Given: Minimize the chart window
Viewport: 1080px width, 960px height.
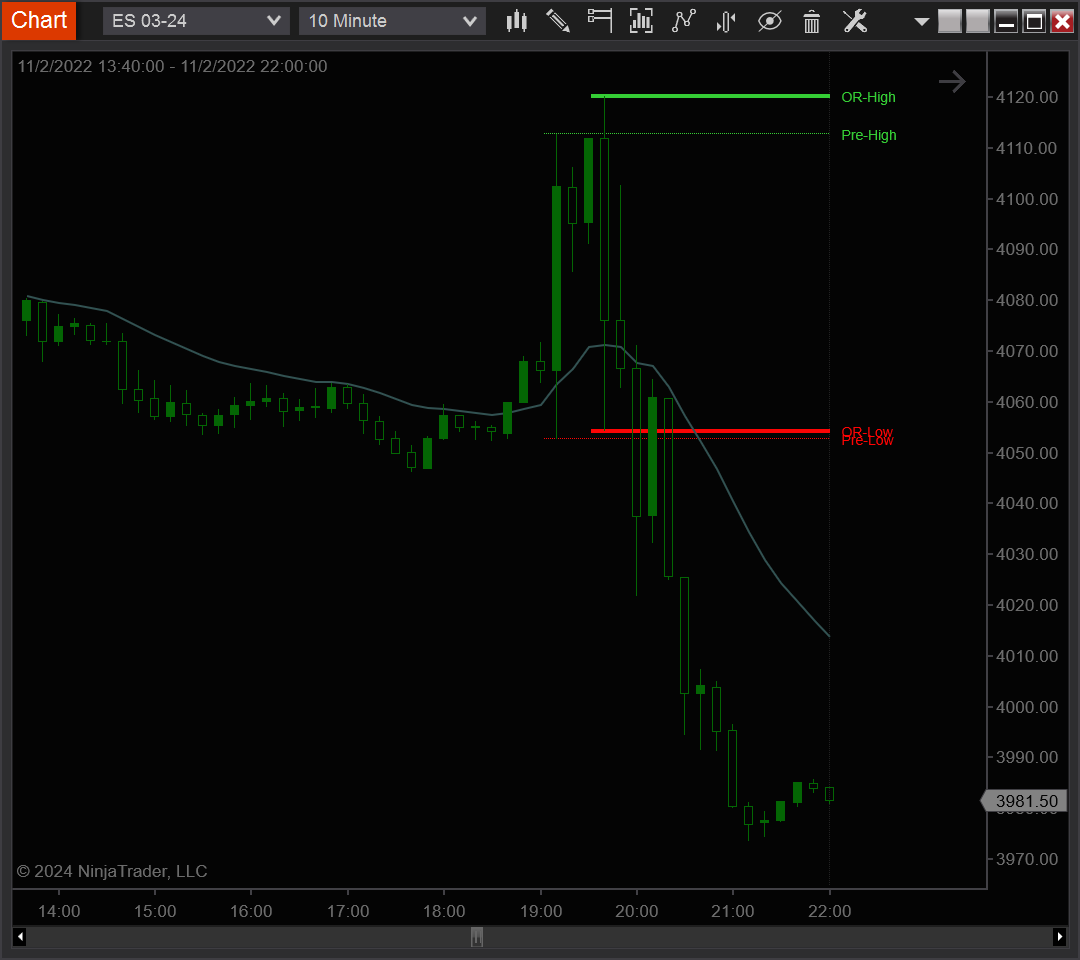Looking at the screenshot, I should [1006, 21].
